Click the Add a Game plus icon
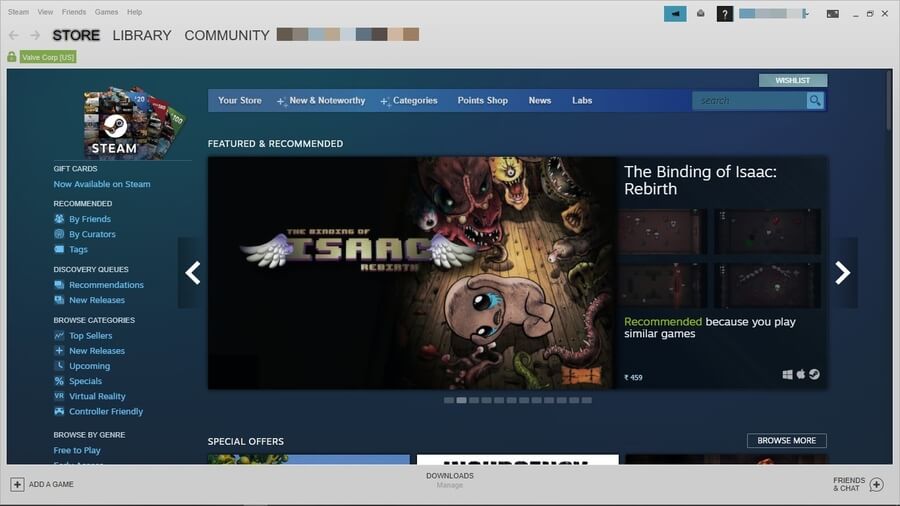The image size is (900, 506). pos(17,484)
